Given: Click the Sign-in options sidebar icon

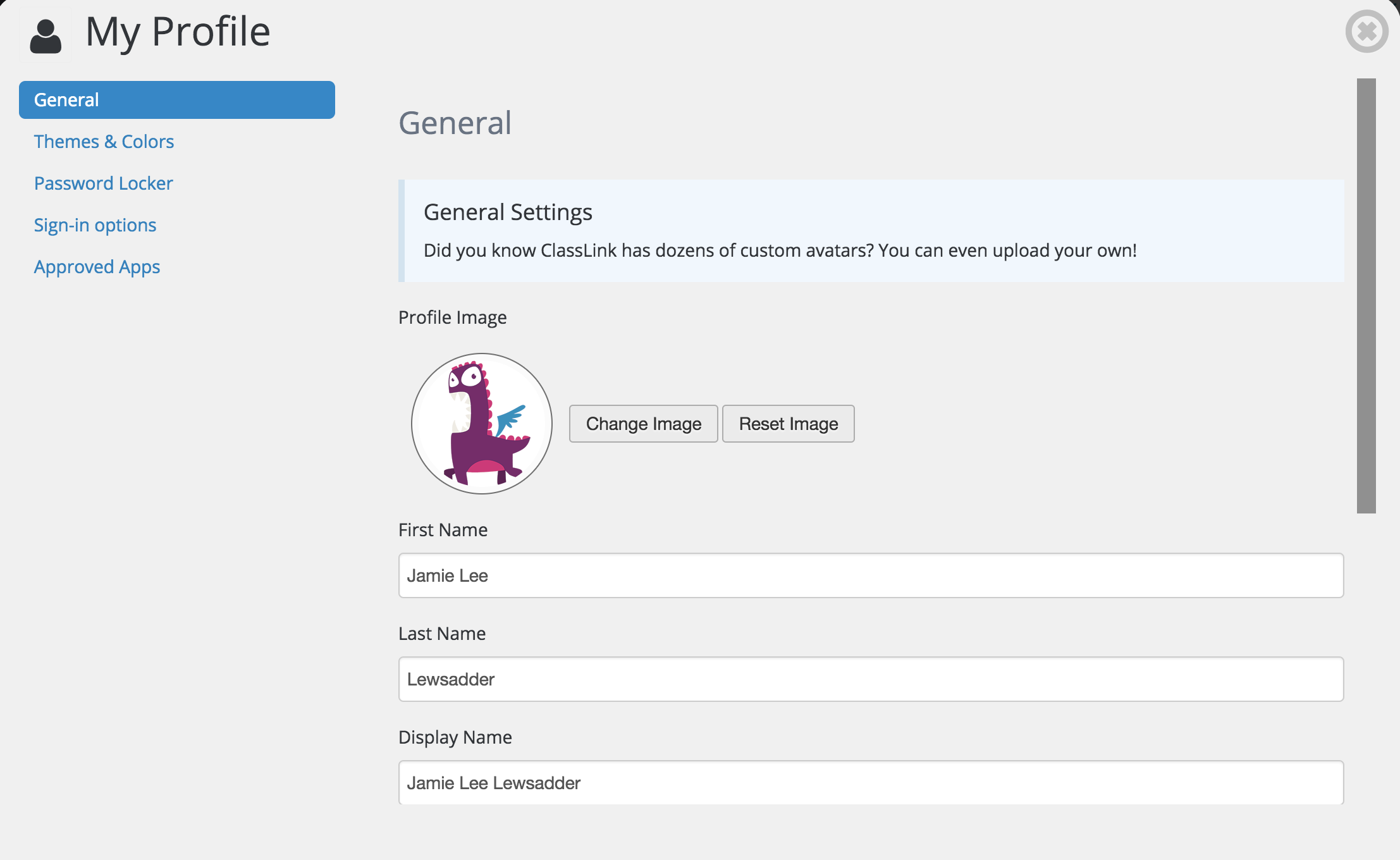Looking at the screenshot, I should 95,224.
